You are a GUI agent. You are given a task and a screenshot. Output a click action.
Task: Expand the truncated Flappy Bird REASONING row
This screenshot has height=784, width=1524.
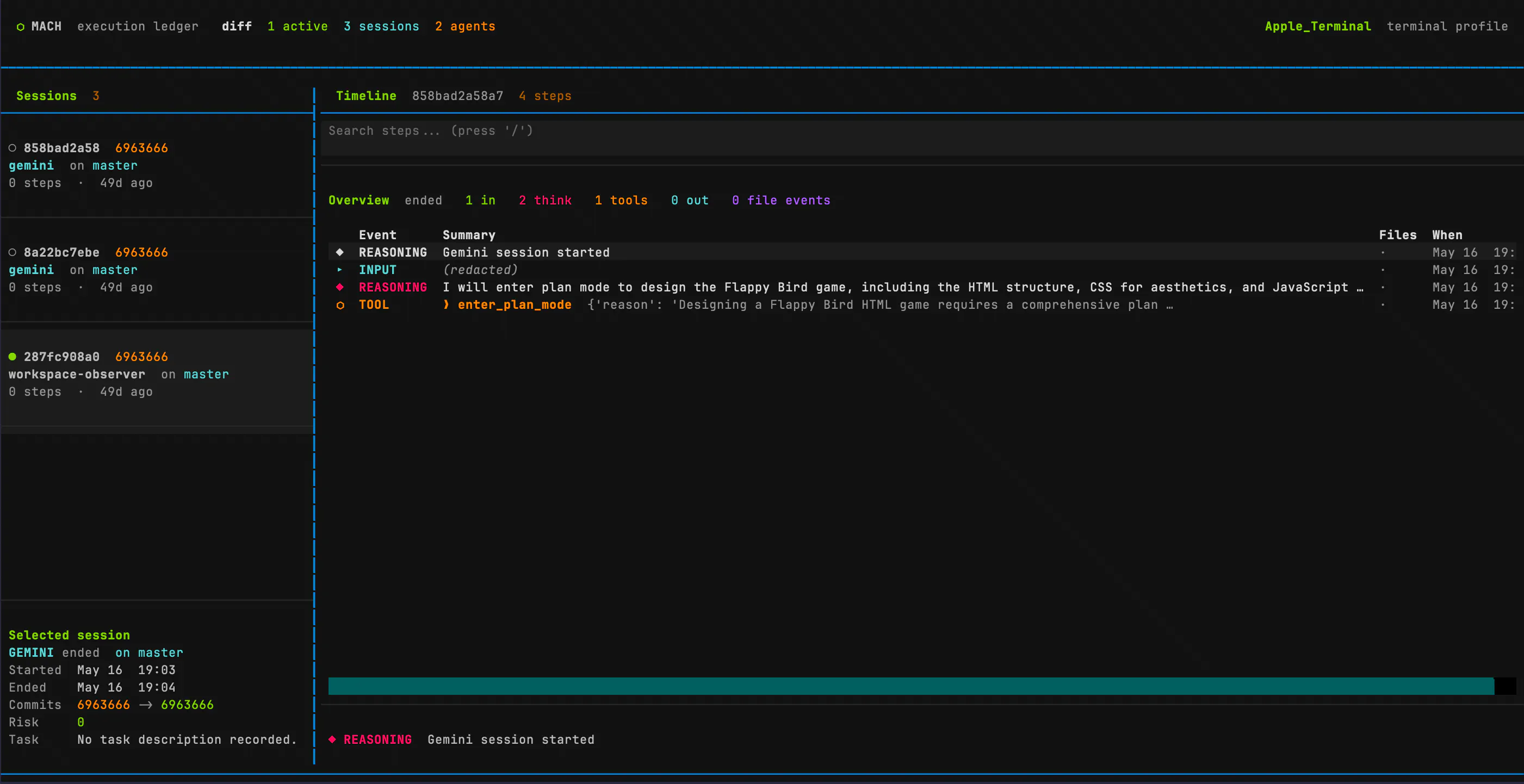pyautogui.click(x=922, y=288)
